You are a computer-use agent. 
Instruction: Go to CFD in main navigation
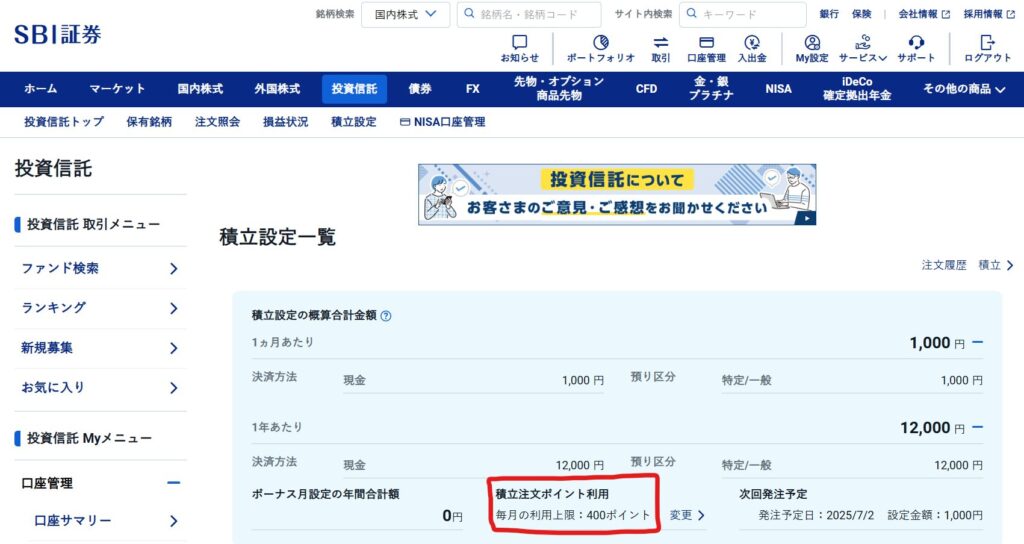click(647, 89)
